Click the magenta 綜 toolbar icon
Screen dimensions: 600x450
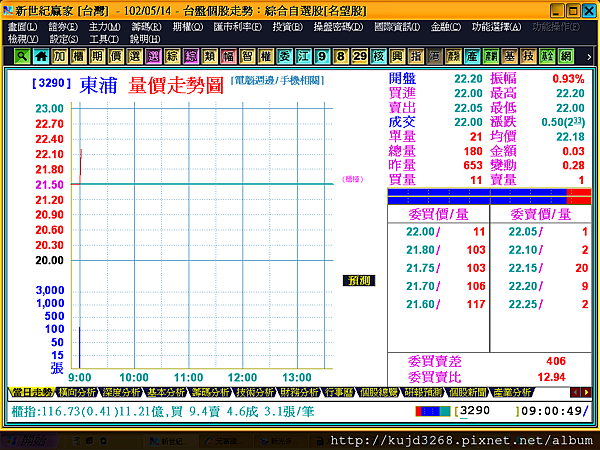(x=191, y=56)
